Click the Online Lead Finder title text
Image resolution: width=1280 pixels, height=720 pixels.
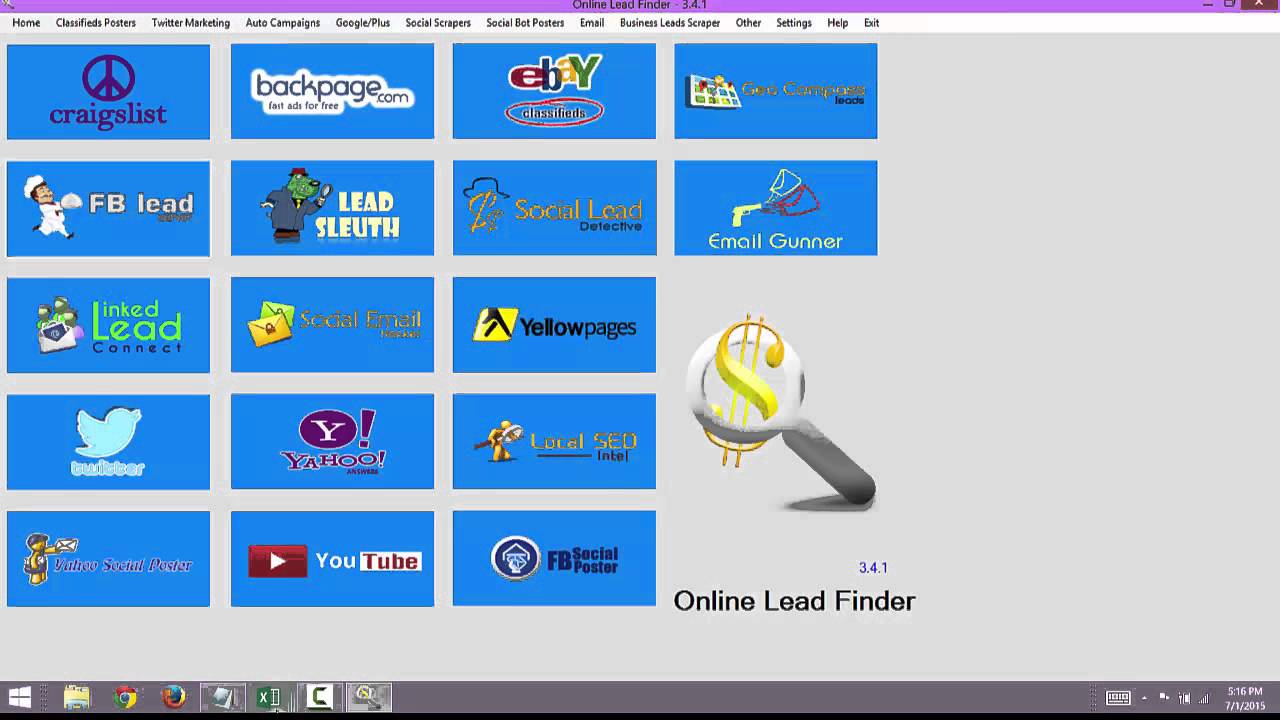point(794,601)
